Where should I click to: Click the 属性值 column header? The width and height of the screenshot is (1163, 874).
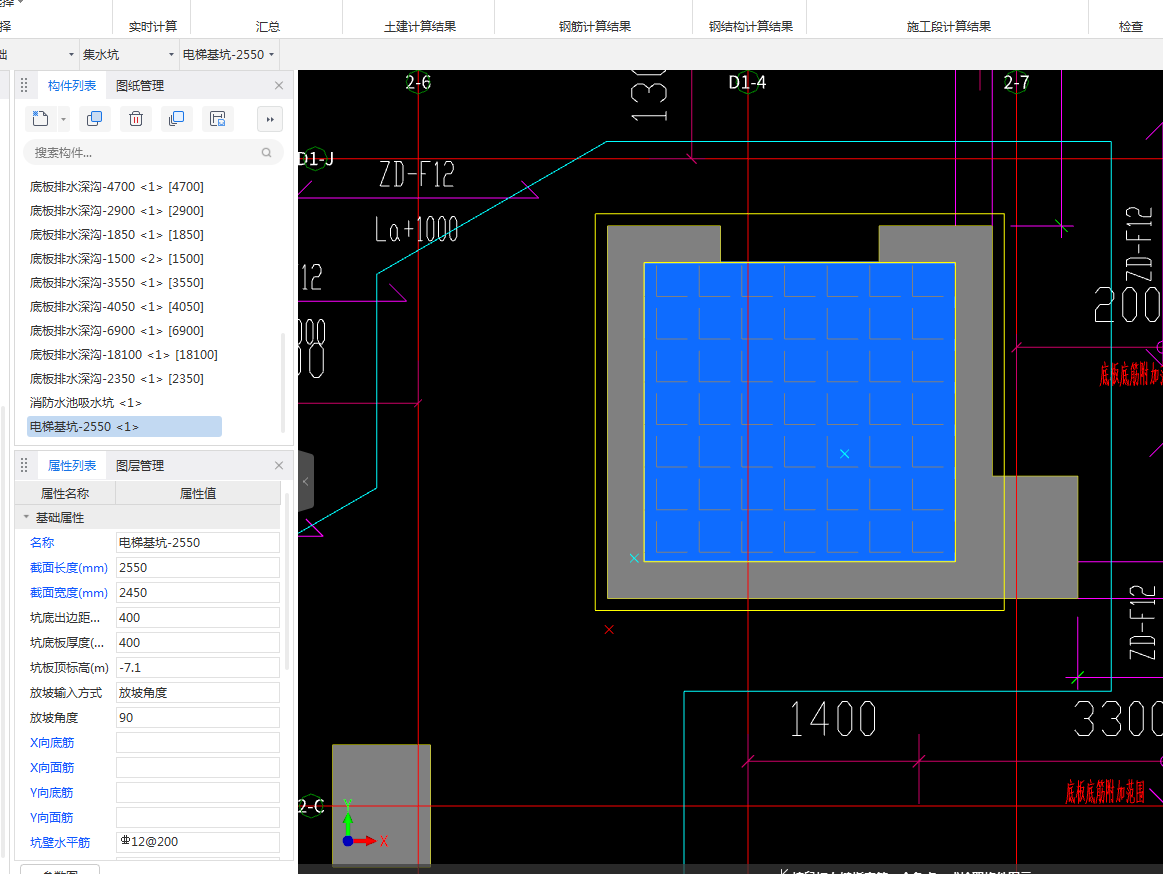pos(198,493)
